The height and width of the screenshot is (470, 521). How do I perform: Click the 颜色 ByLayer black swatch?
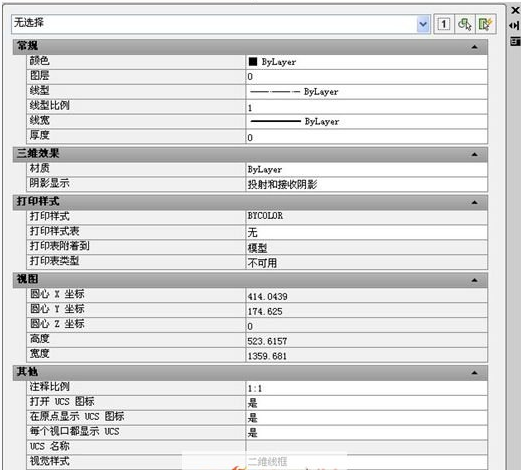coord(253,62)
